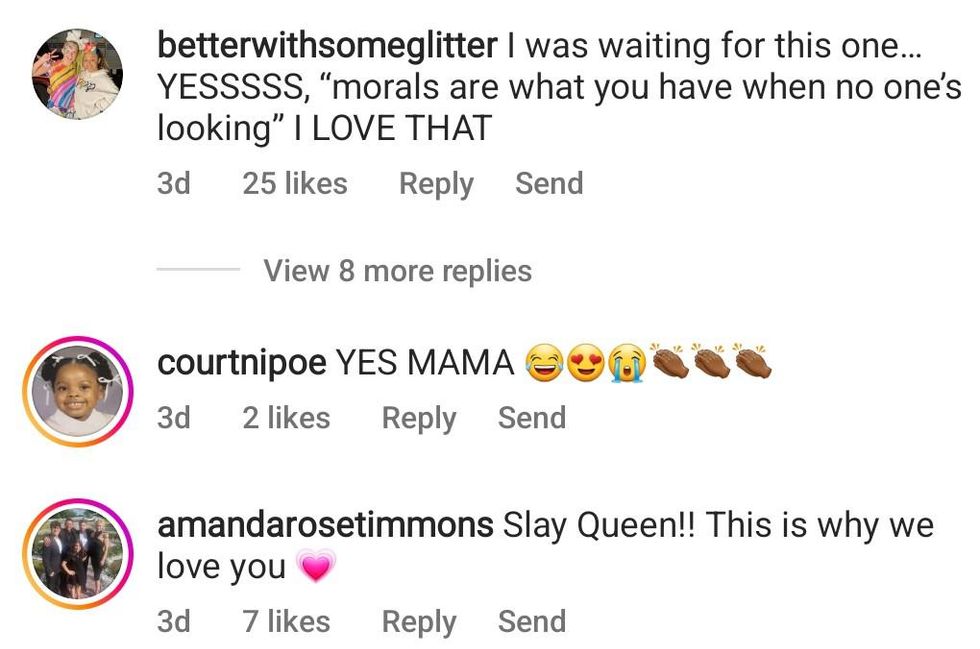Send courtnipoe's comment
The width and height of the screenshot is (980, 649).
tap(532, 418)
